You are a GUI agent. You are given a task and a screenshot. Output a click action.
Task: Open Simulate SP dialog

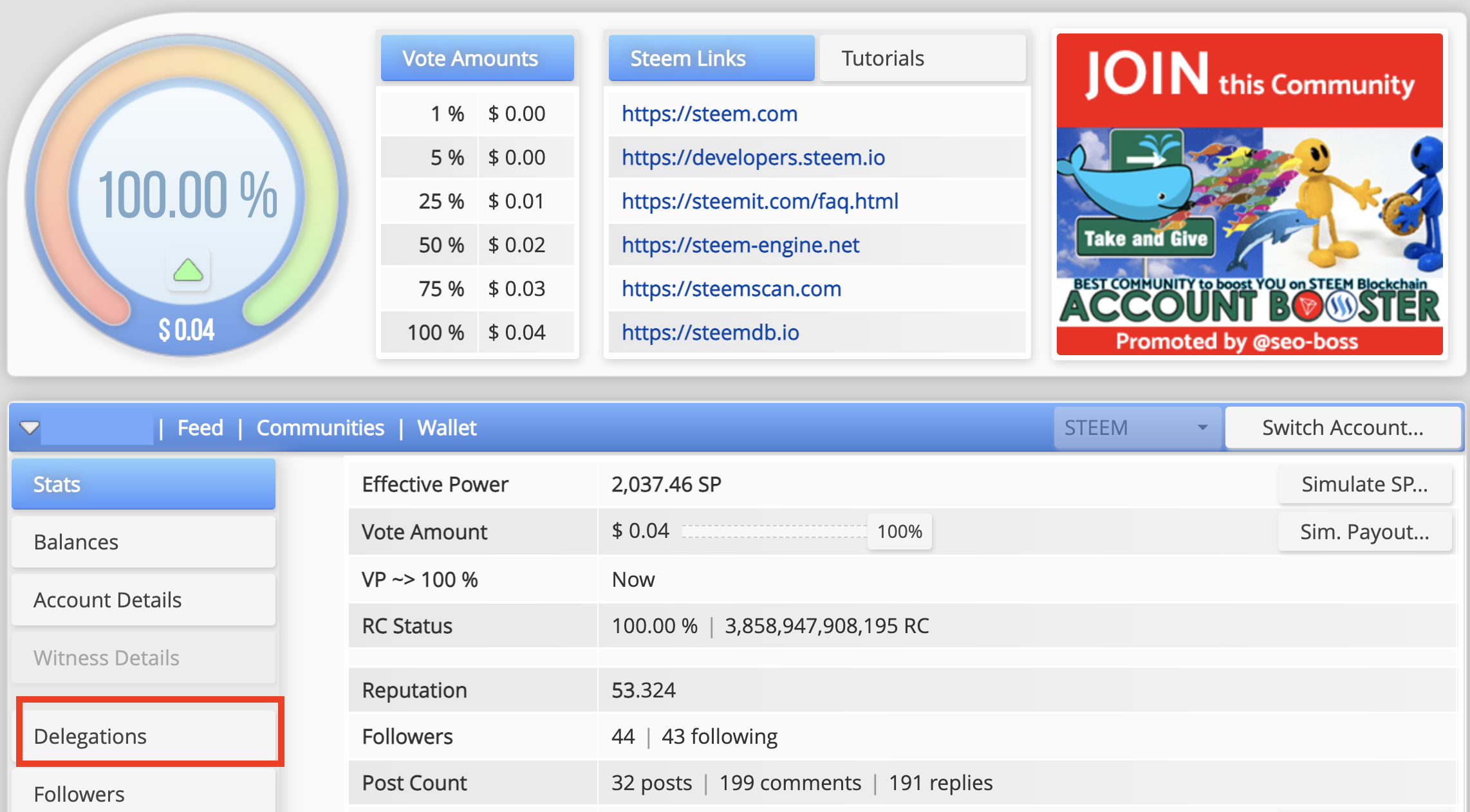click(1364, 484)
